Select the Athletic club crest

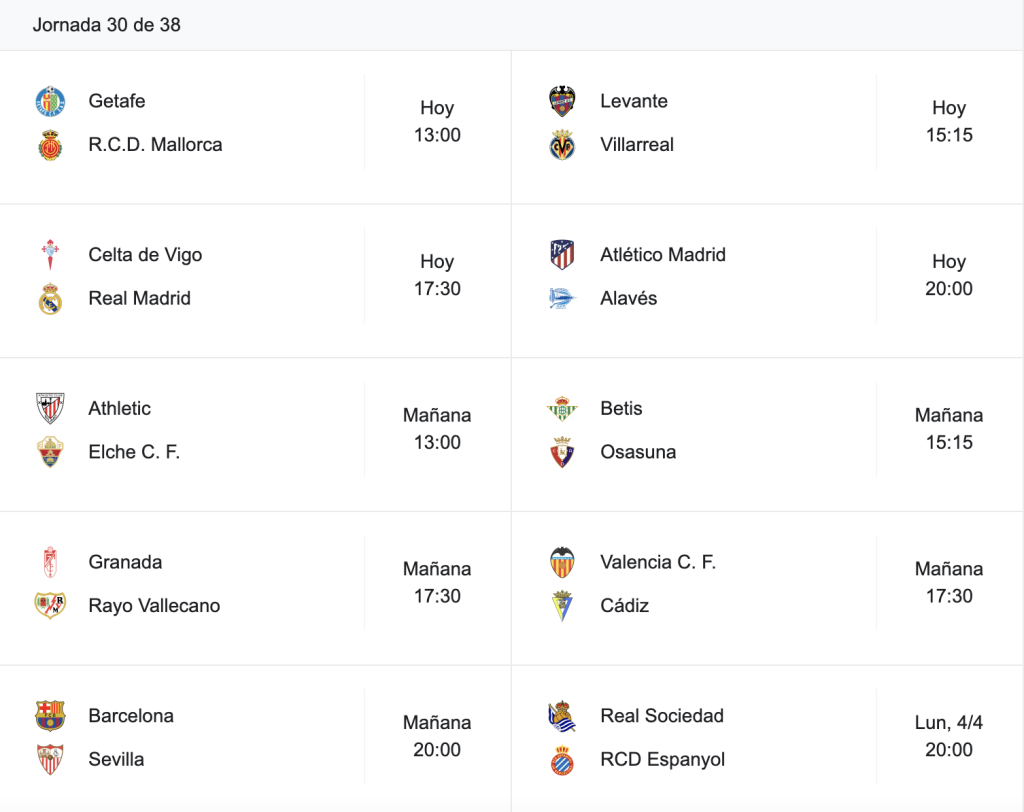(50, 408)
